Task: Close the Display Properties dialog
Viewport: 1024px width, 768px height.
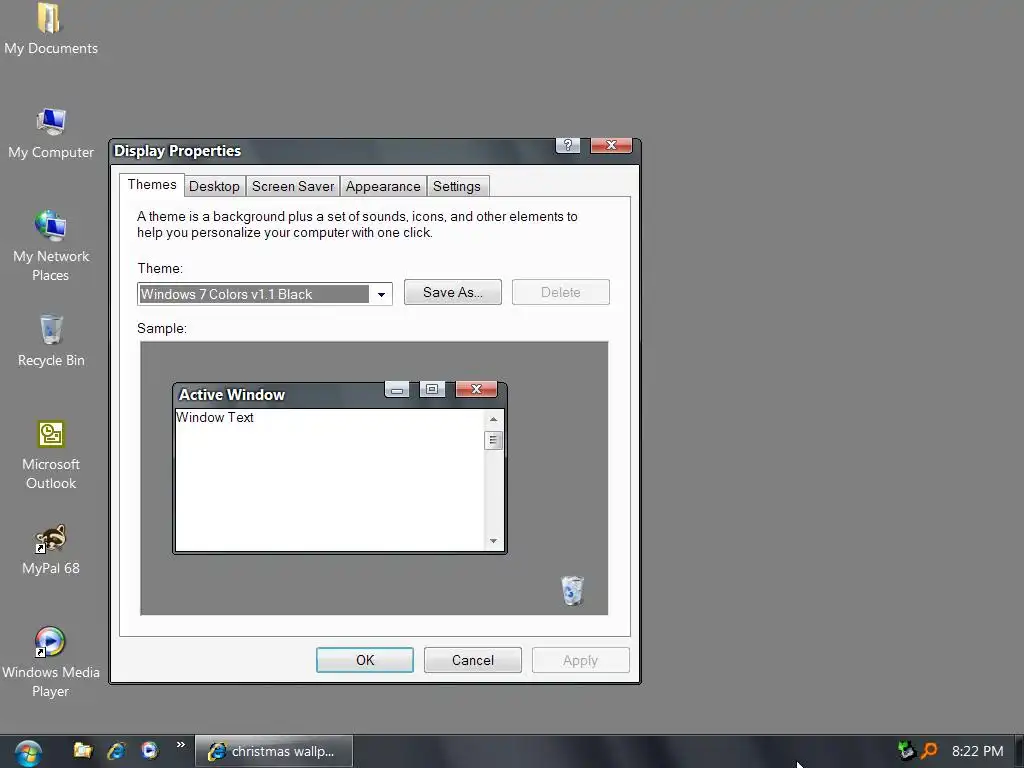Action: [x=611, y=145]
